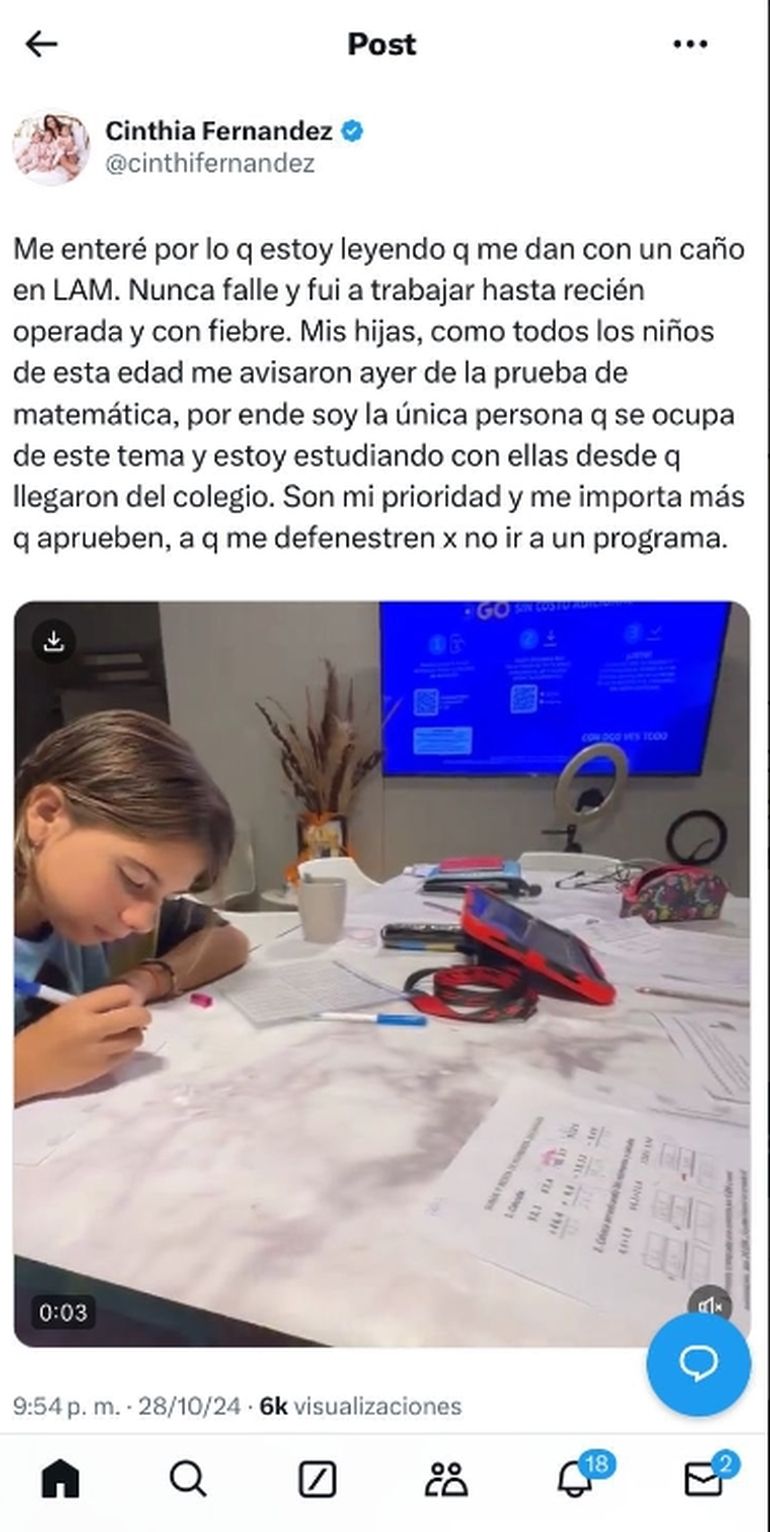This screenshot has height=1532, width=770.
Task: Tap the blue verified badge
Action: (x=353, y=130)
